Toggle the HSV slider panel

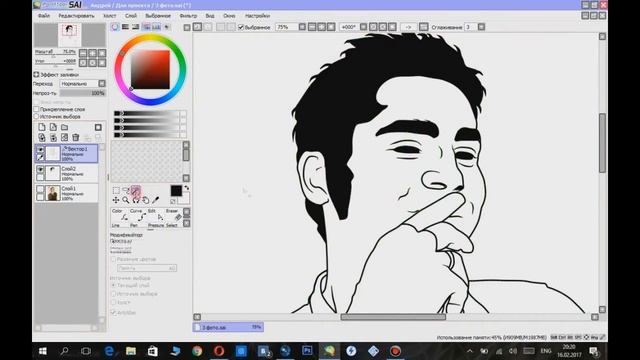(x=136, y=27)
